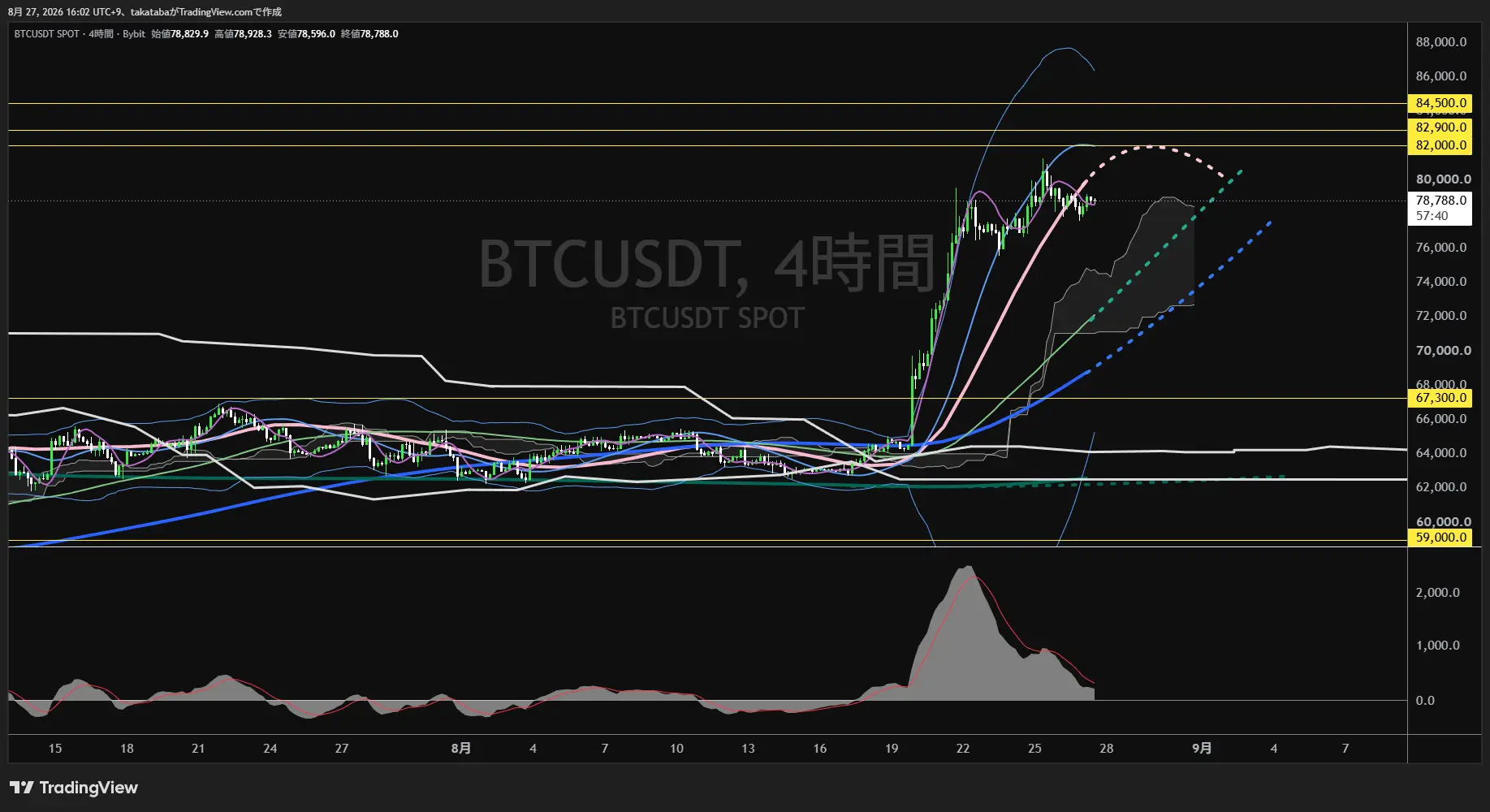
Task: Click date label 18 on time axis
Action: click(x=127, y=749)
